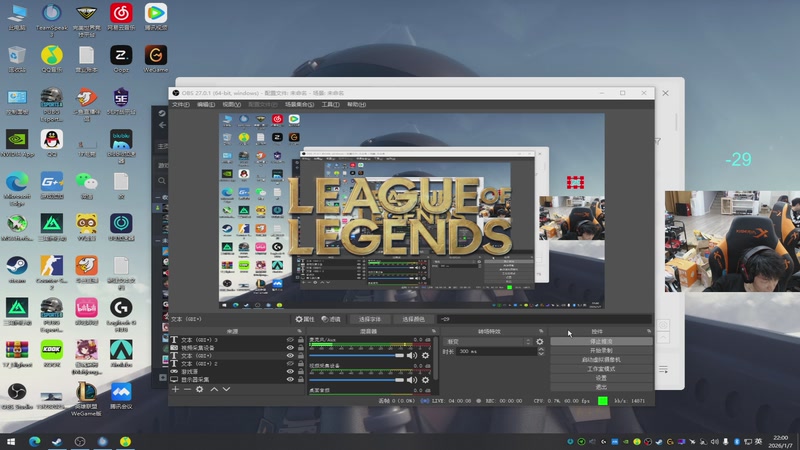Toggle visibility of 视频采集设备 source

290,347
